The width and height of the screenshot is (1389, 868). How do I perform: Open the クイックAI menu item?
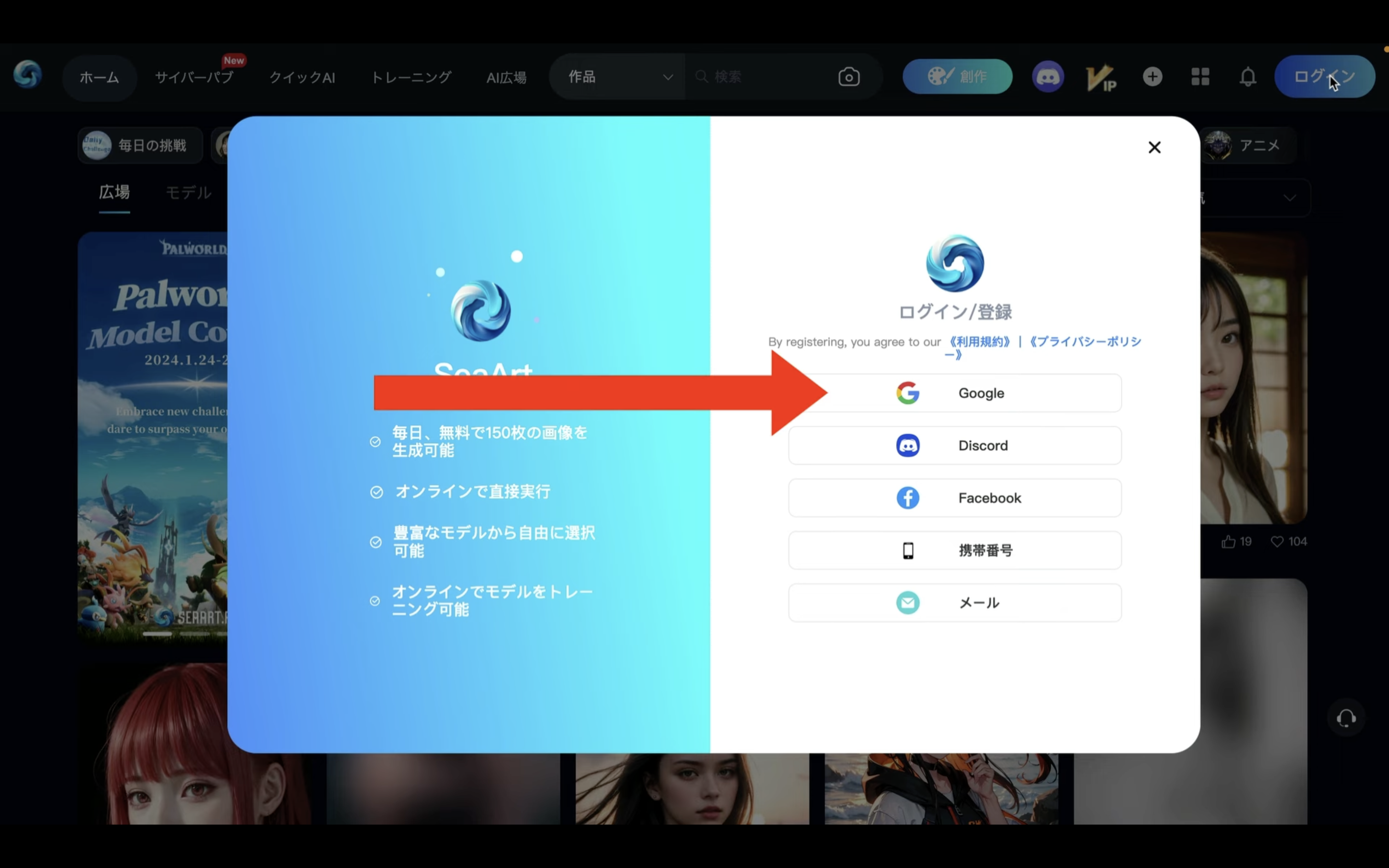pos(302,77)
